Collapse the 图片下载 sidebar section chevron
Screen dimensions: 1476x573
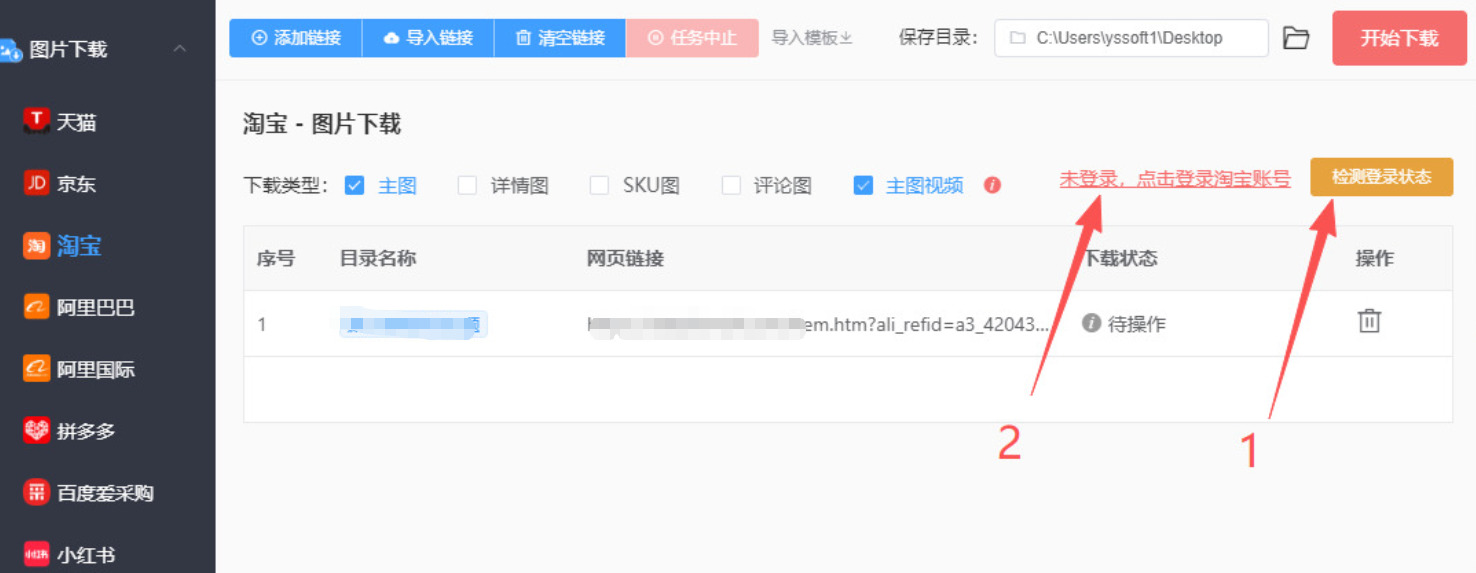coord(180,48)
